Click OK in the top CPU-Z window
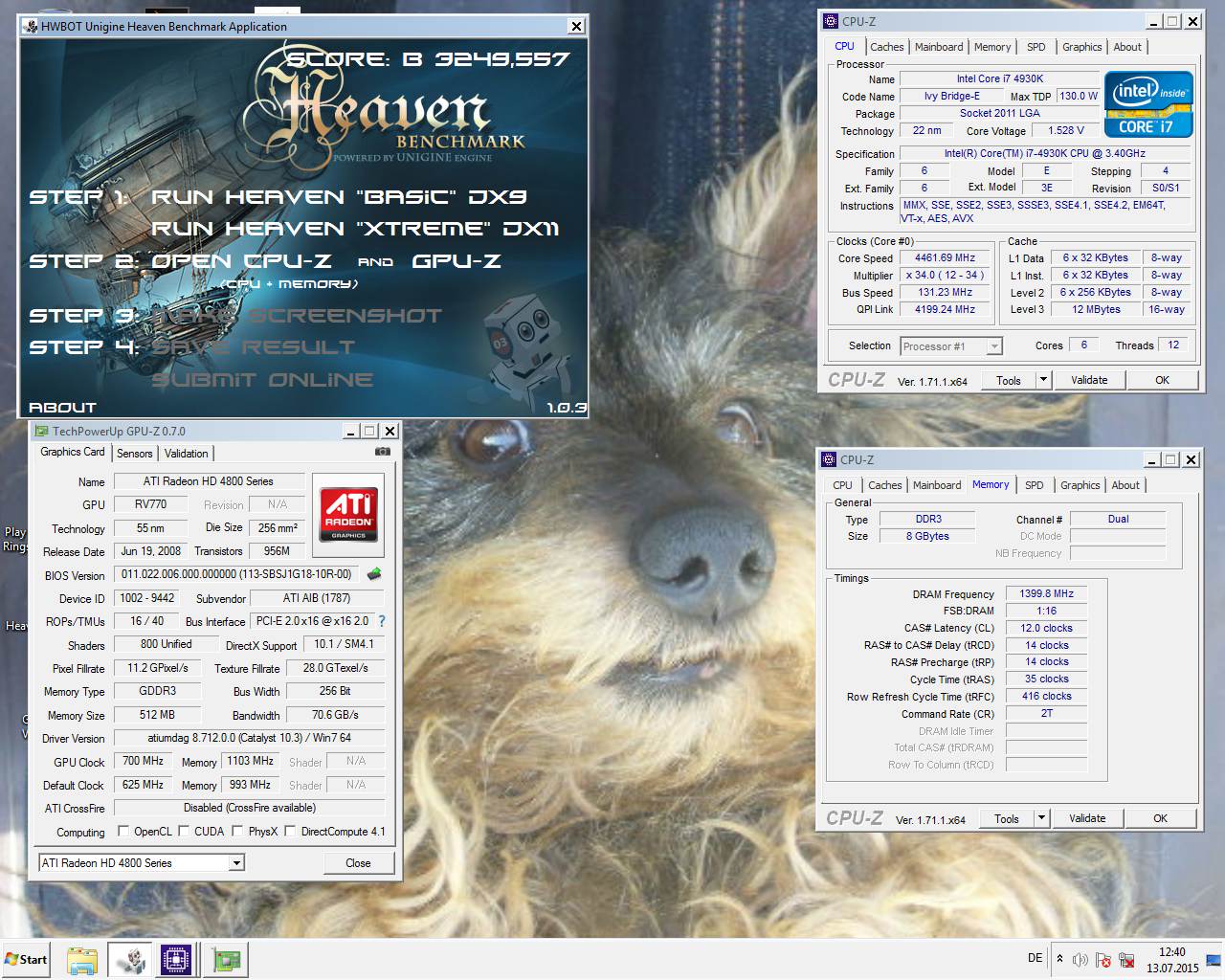The height and width of the screenshot is (980, 1225). click(1162, 380)
